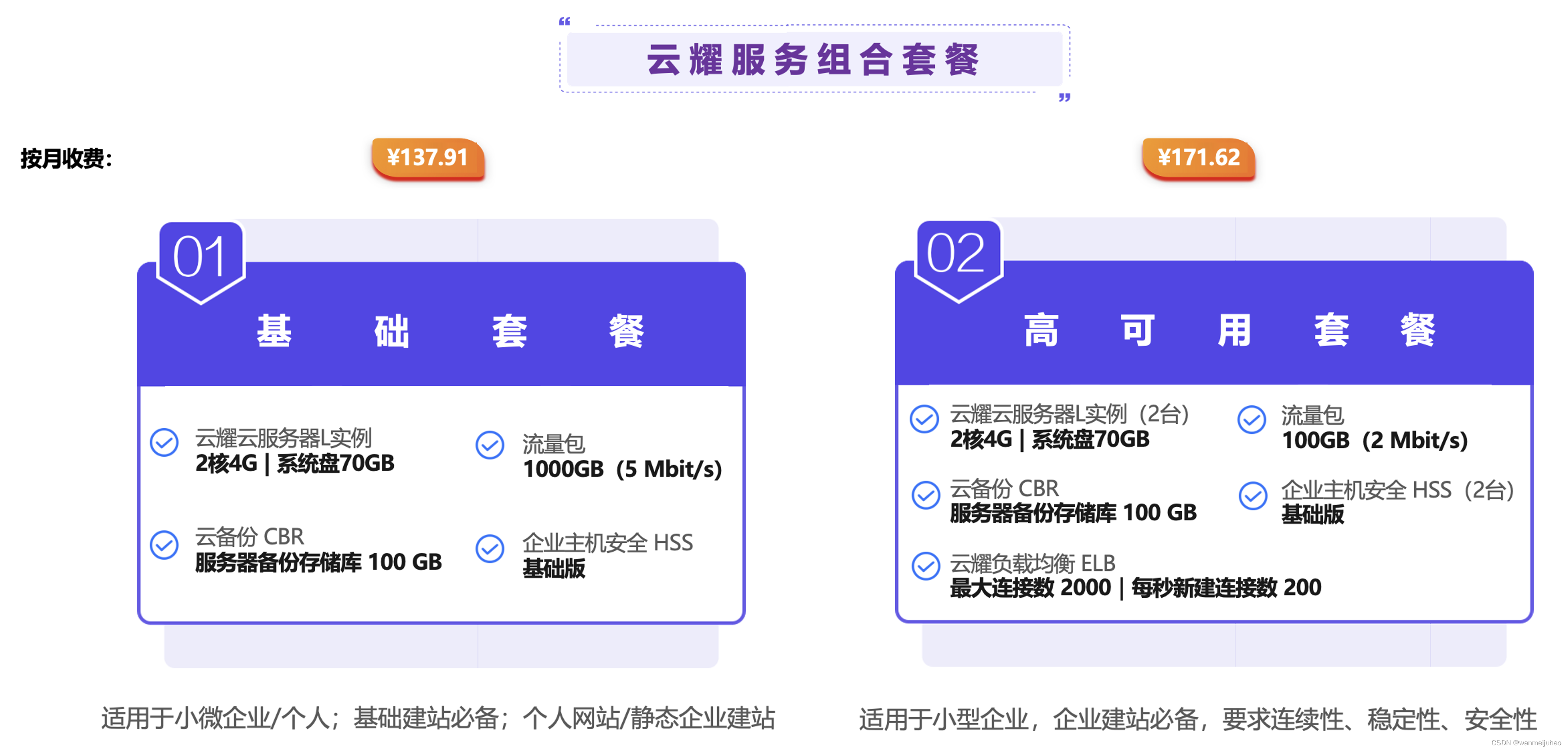Select the 基础套餐 header banner
The height and width of the screenshot is (751, 1568).
[x=441, y=325]
